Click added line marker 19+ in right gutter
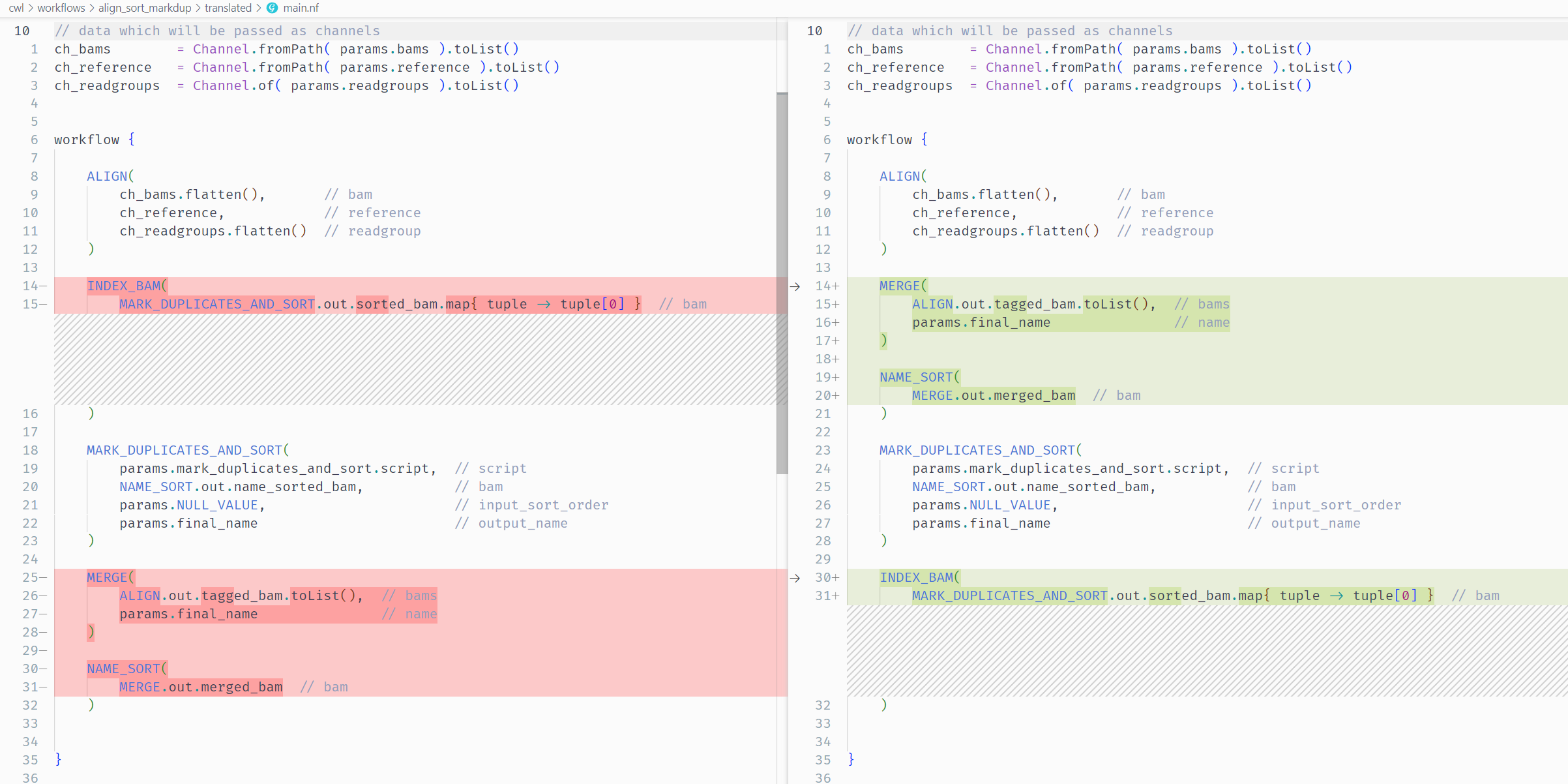The image size is (1568, 784). pos(826,377)
